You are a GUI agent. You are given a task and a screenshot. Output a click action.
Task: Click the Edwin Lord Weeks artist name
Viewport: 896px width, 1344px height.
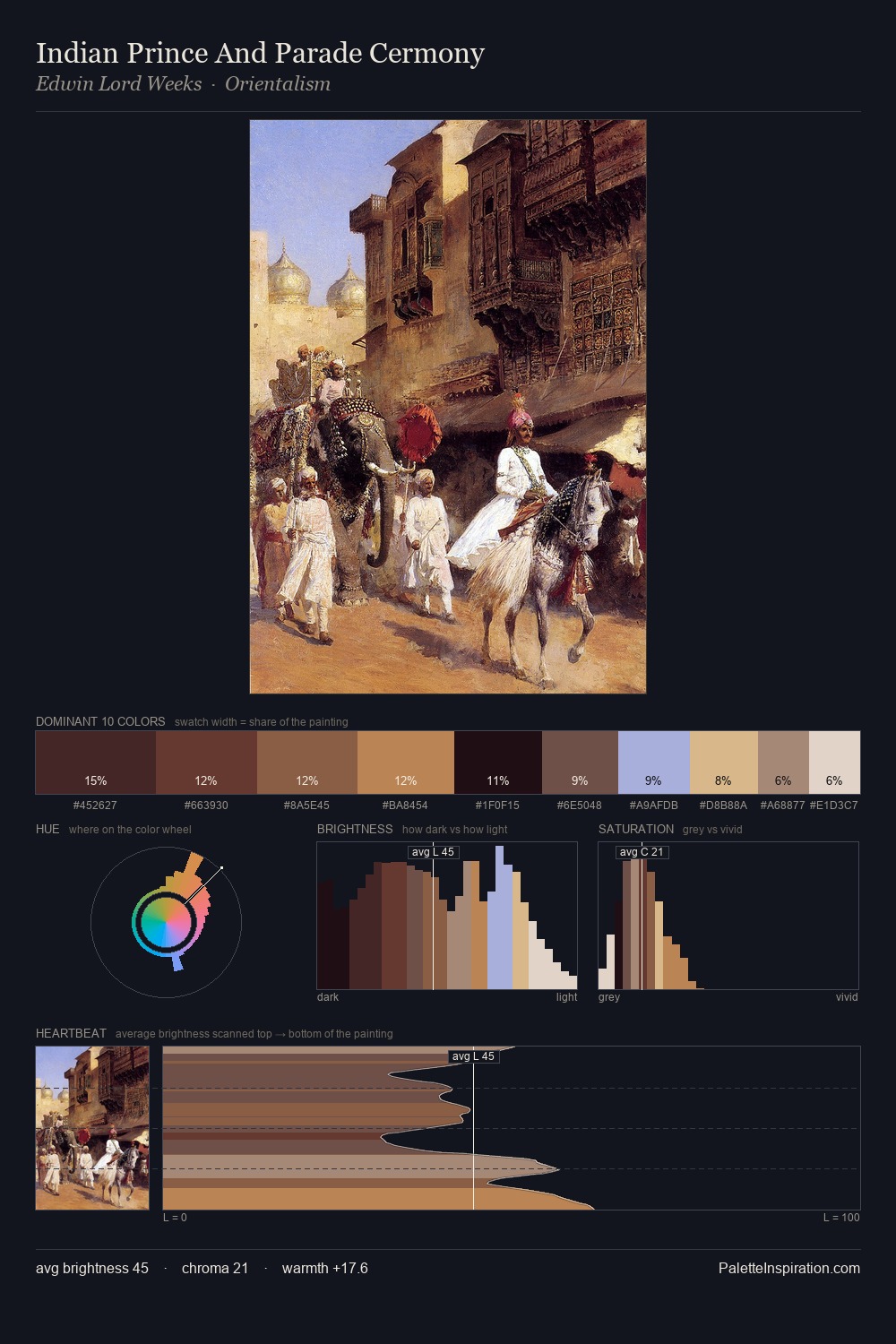(118, 84)
